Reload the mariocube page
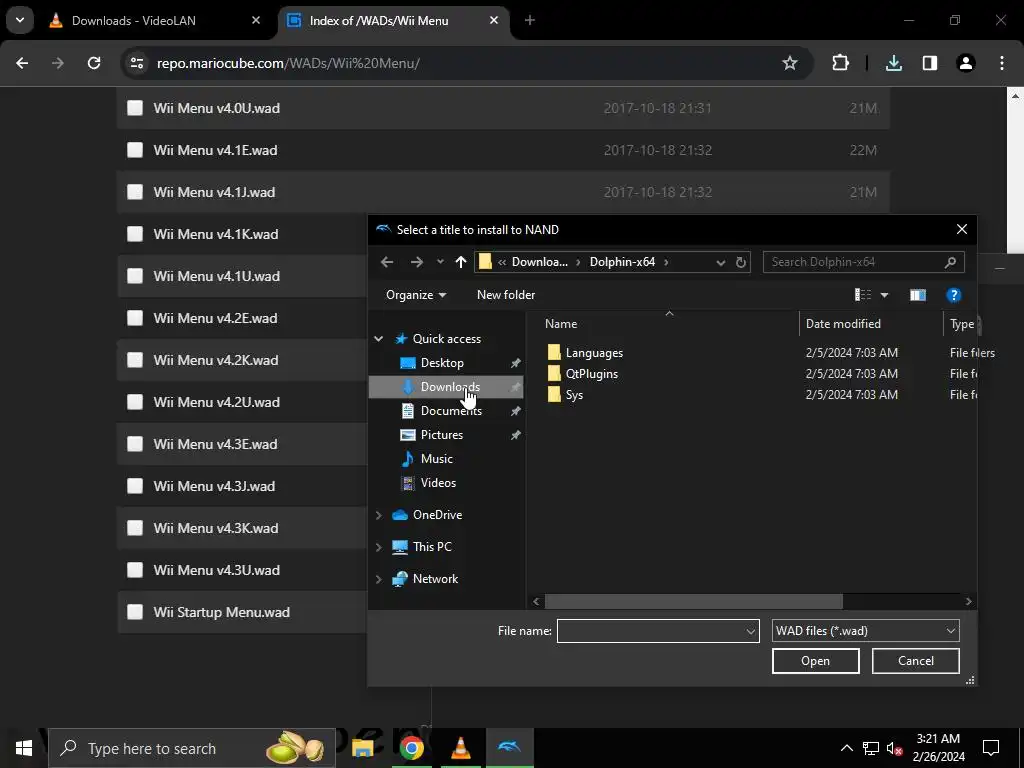This screenshot has width=1024, height=768. pyautogui.click(x=94, y=63)
